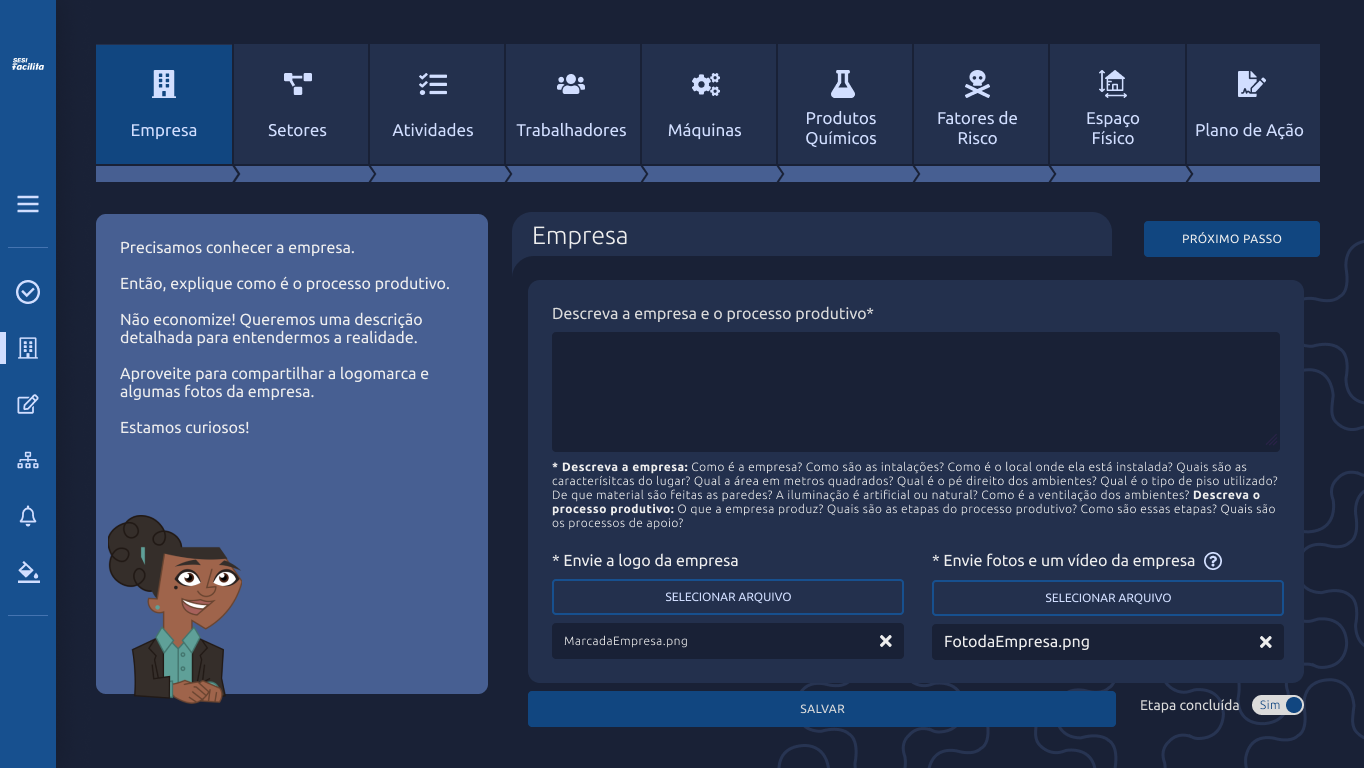Click the Empresa section heading
The height and width of the screenshot is (768, 1364).
coord(580,236)
